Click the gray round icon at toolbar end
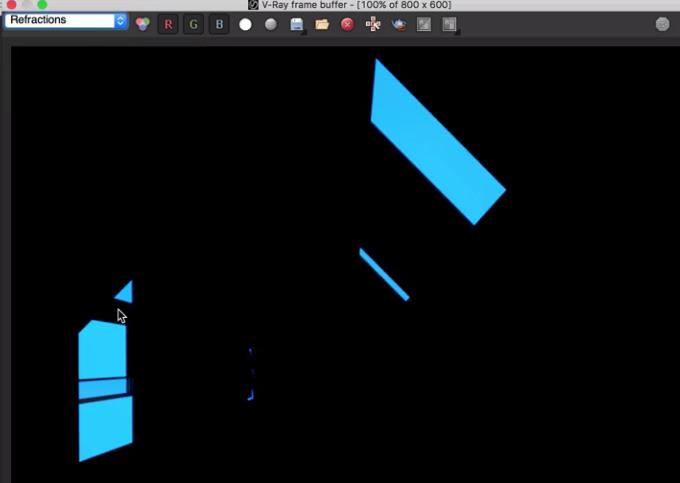Image resolution: width=680 pixels, height=483 pixels. tap(662, 24)
